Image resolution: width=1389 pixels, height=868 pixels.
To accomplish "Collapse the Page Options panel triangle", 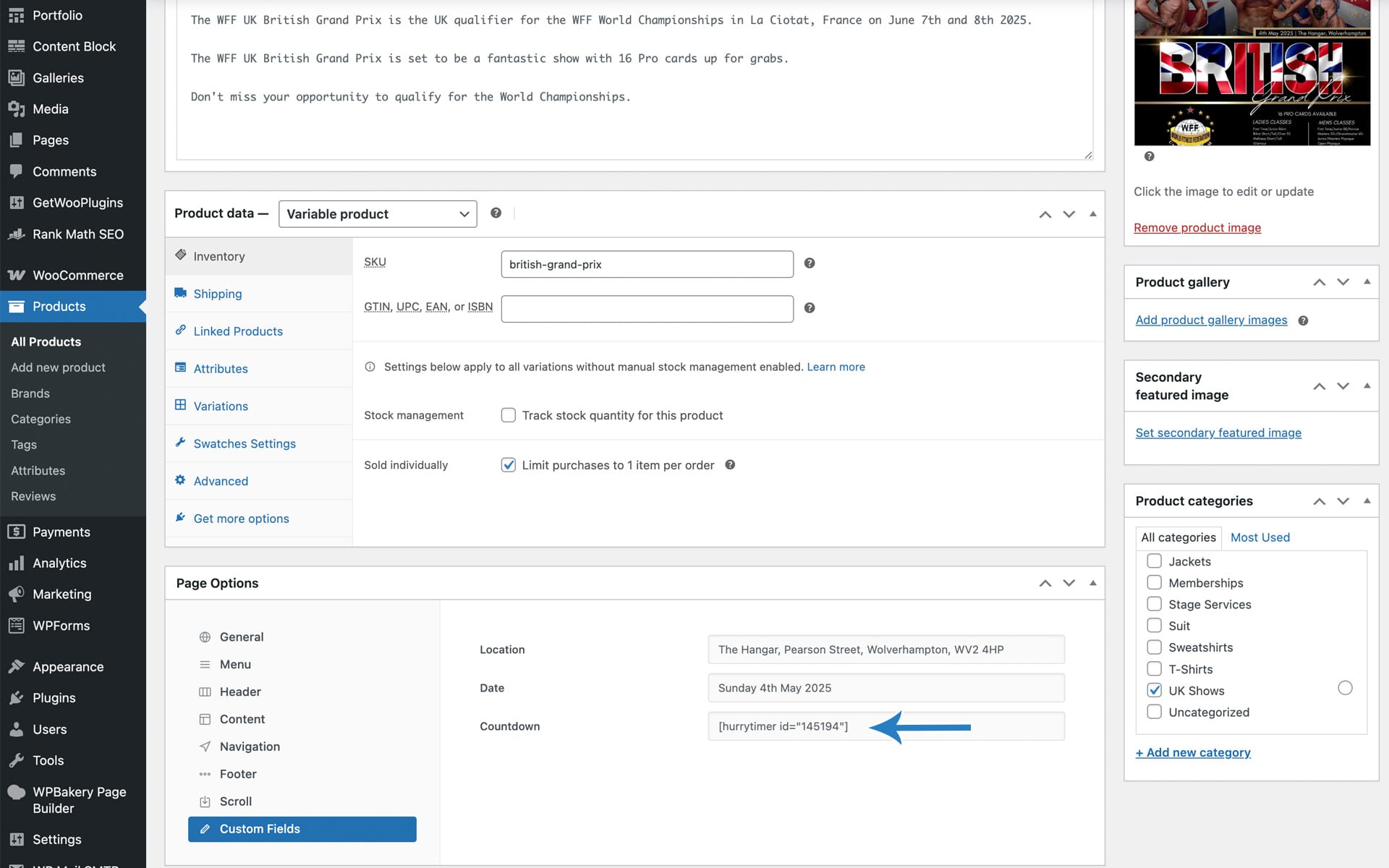I will pyautogui.click(x=1092, y=583).
